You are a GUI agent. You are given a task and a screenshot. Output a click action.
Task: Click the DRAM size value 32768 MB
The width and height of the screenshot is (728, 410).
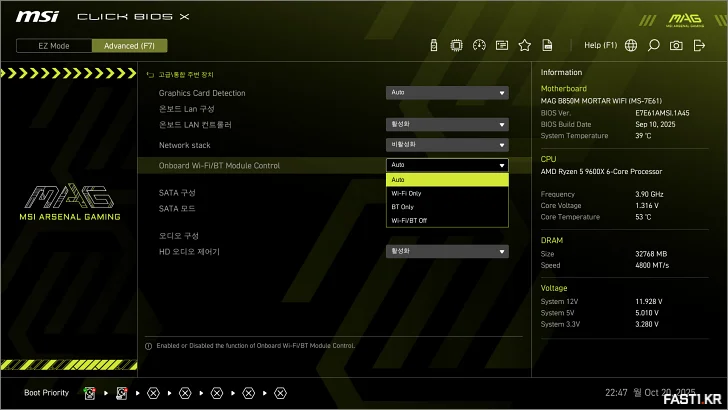pyautogui.click(x=651, y=254)
